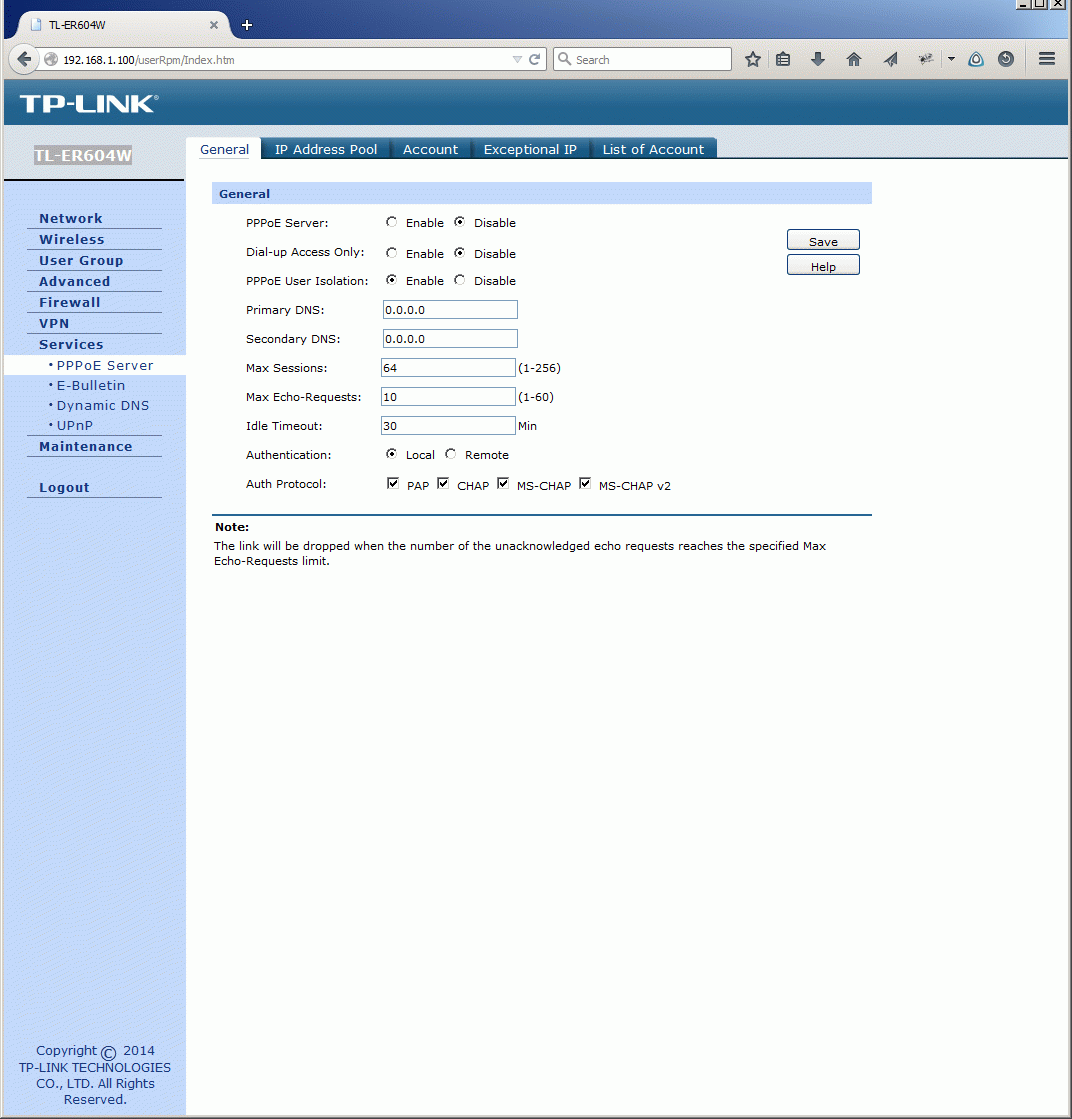Toggle the PAP auth protocol checkbox
Viewport: 1072px width, 1119px height.
coord(393,484)
